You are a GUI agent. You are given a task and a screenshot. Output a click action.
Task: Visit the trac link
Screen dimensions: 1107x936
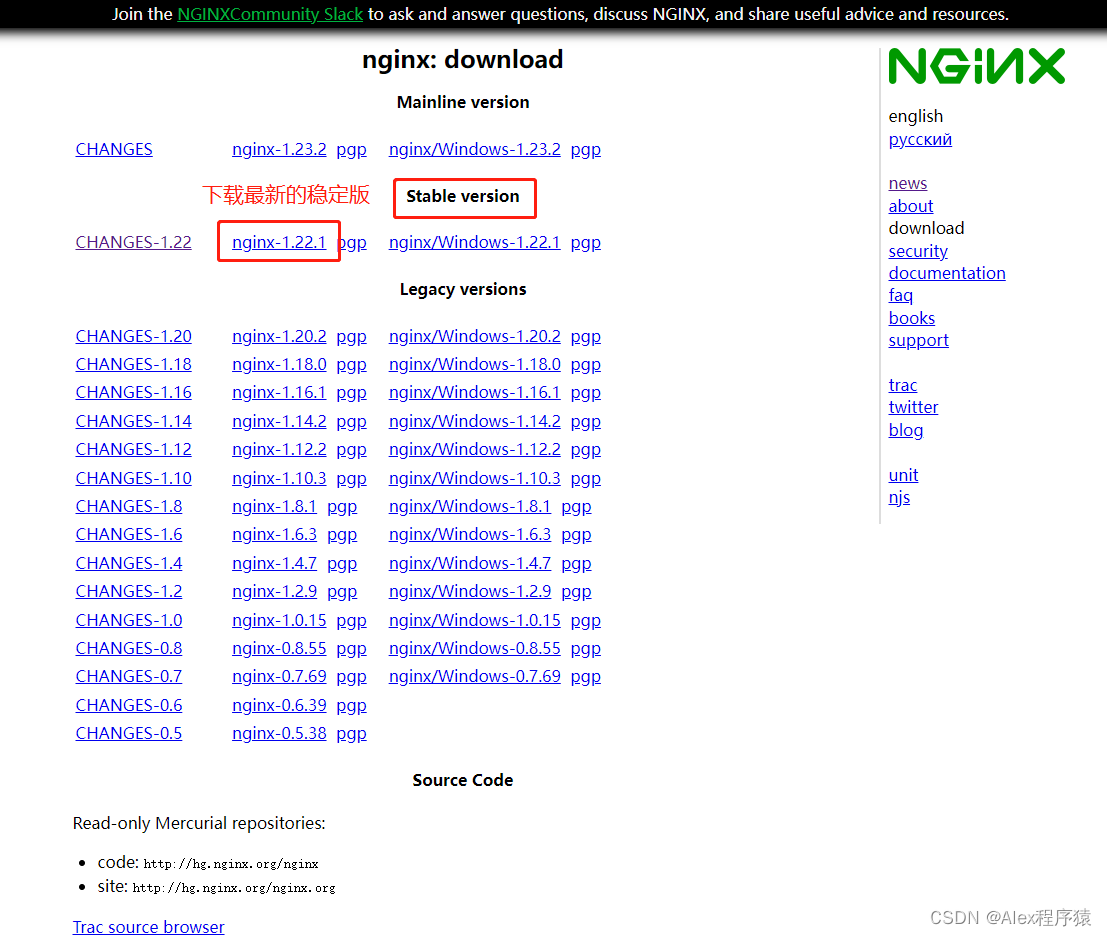click(902, 385)
